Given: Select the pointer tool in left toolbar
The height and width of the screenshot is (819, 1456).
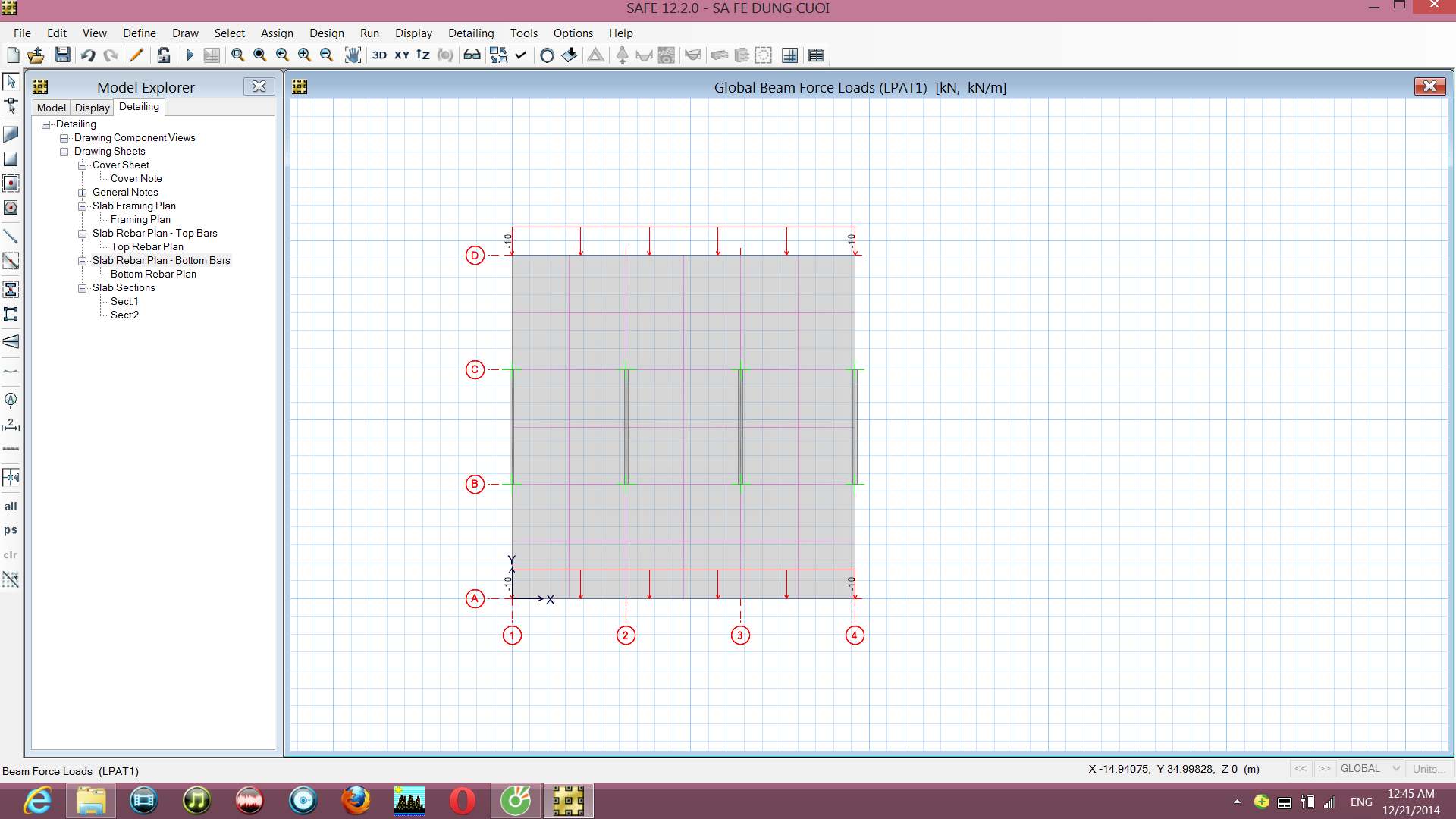Looking at the screenshot, I should click(11, 81).
